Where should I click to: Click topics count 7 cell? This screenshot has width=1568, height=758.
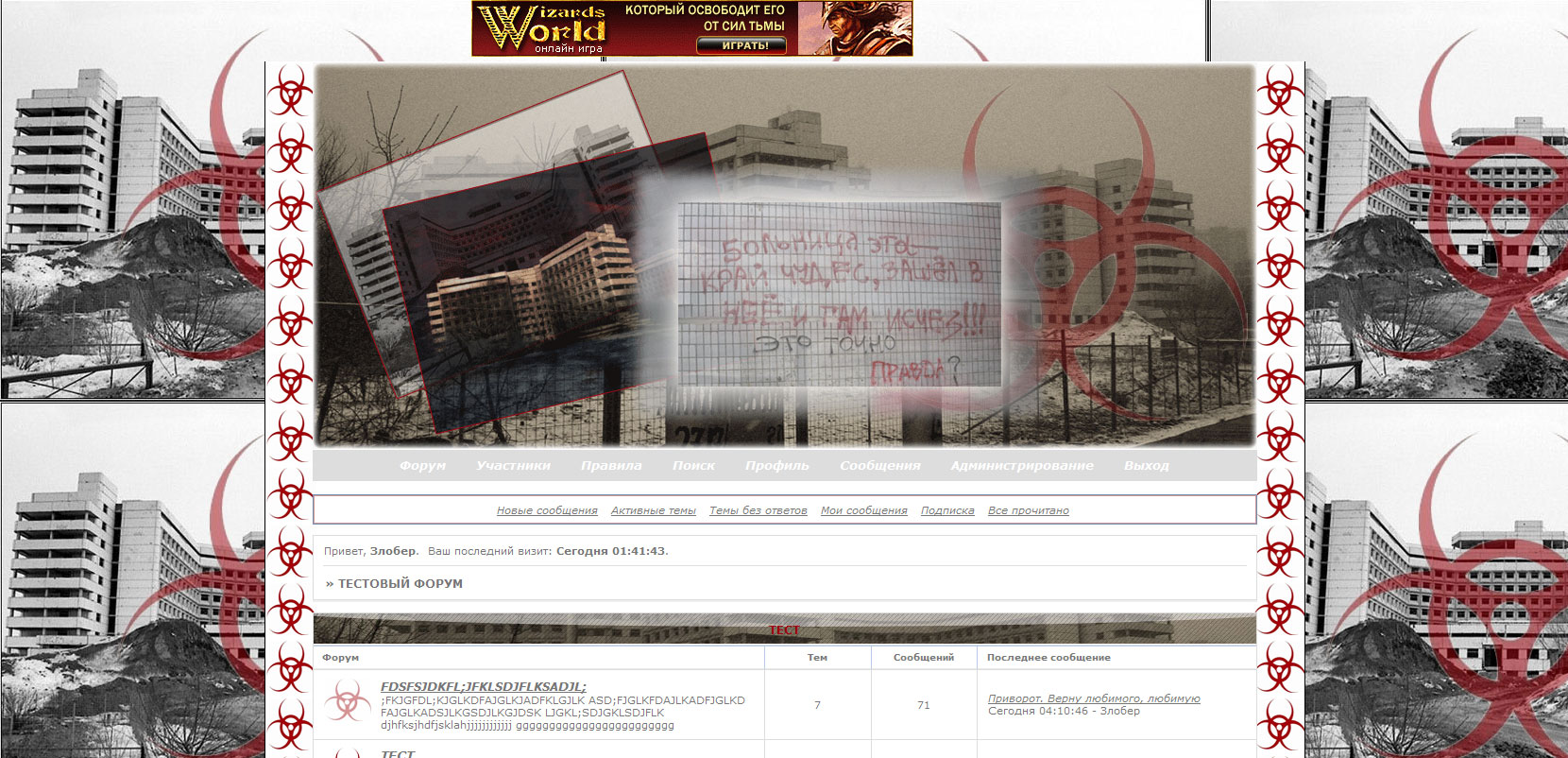pos(817,705)
